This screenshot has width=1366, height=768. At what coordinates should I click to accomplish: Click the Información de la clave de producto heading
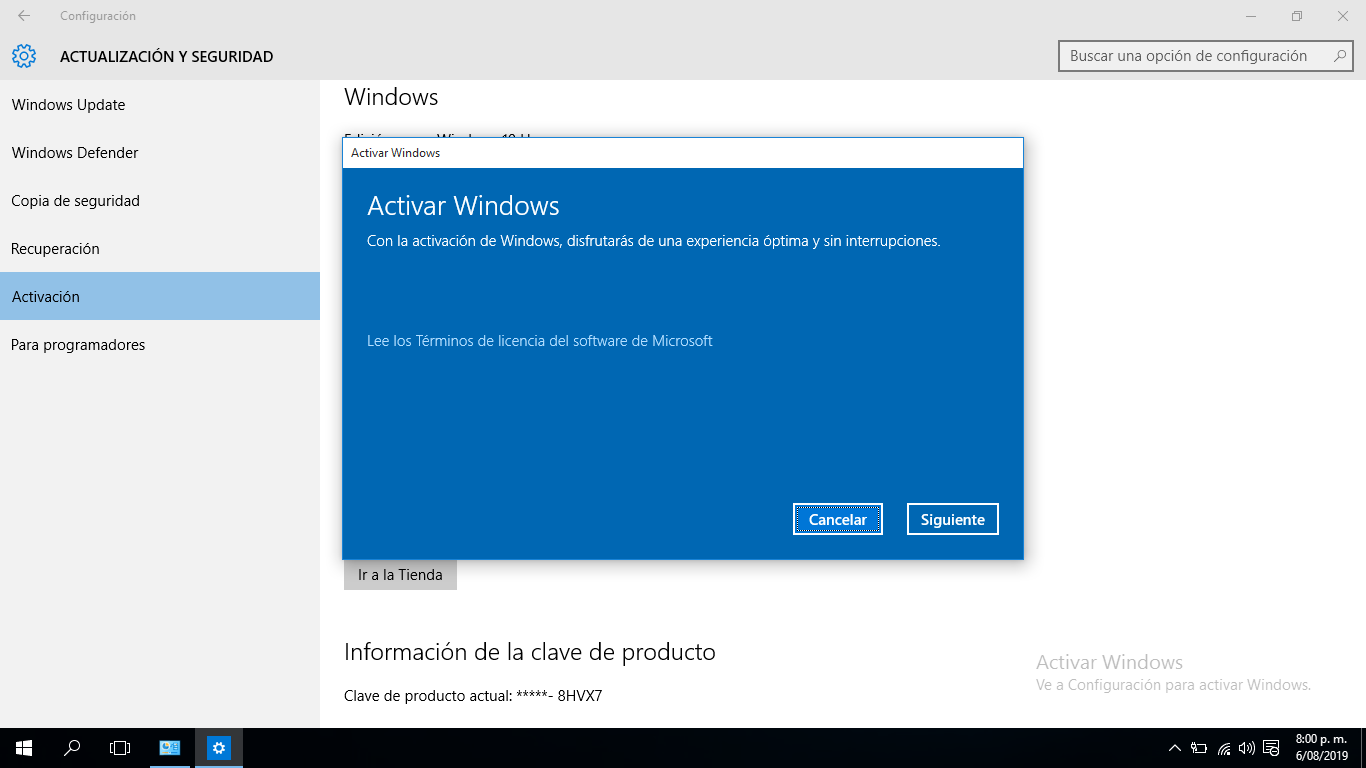pos(530,653)
